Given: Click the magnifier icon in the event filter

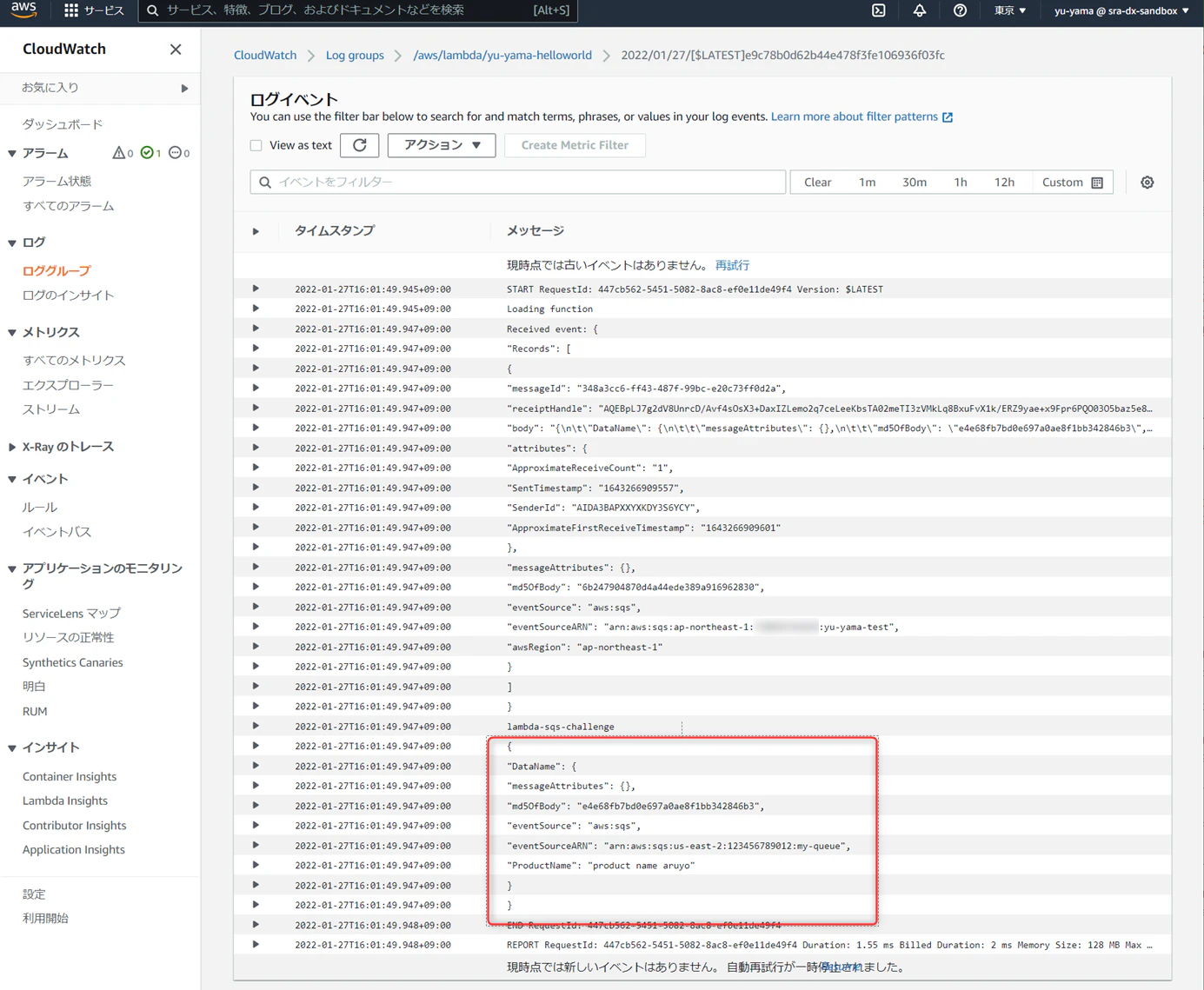Looking at the screenshot, I should [x=265, y=183].
